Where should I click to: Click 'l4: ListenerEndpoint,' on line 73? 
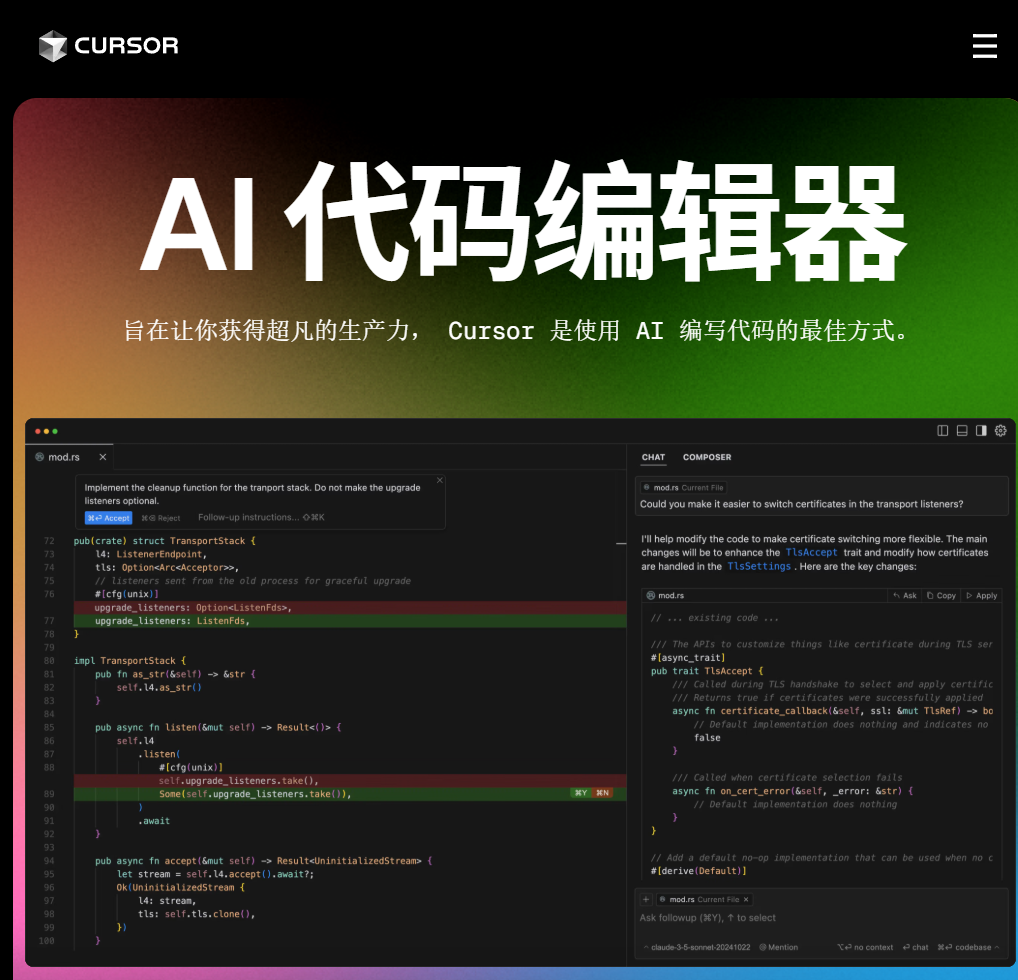click(x=151, y=554)
